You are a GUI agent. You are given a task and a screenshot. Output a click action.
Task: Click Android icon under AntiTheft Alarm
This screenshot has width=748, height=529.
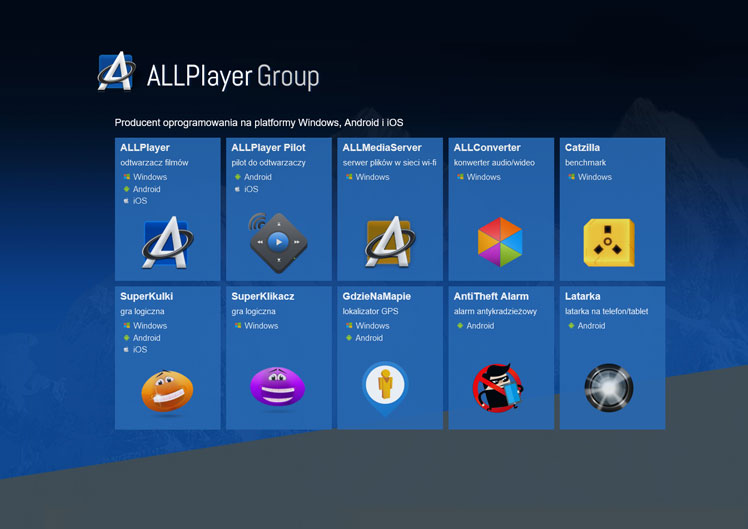point(460,325)
